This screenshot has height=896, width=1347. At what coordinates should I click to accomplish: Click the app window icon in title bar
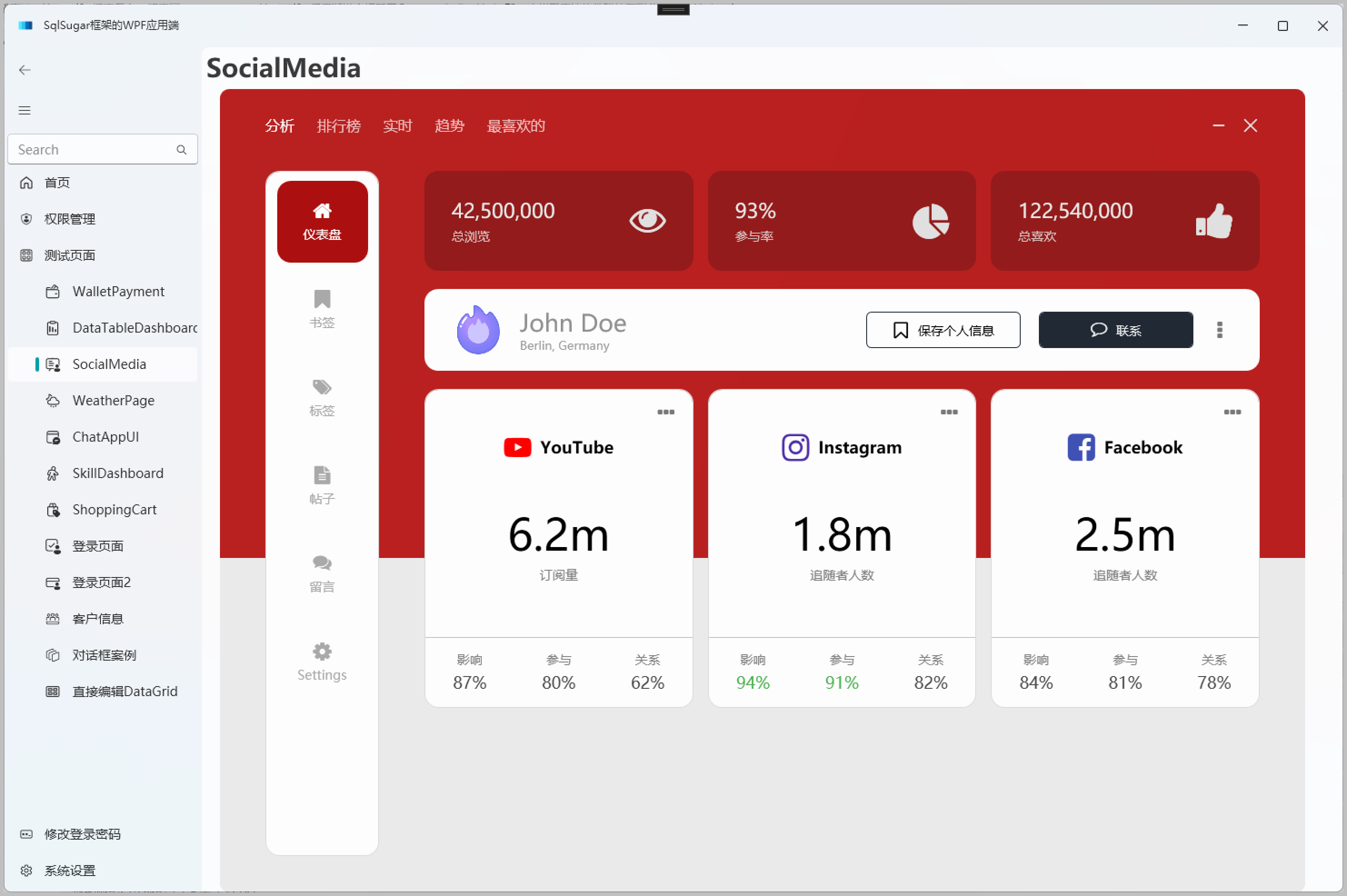(x=26, y=25)
